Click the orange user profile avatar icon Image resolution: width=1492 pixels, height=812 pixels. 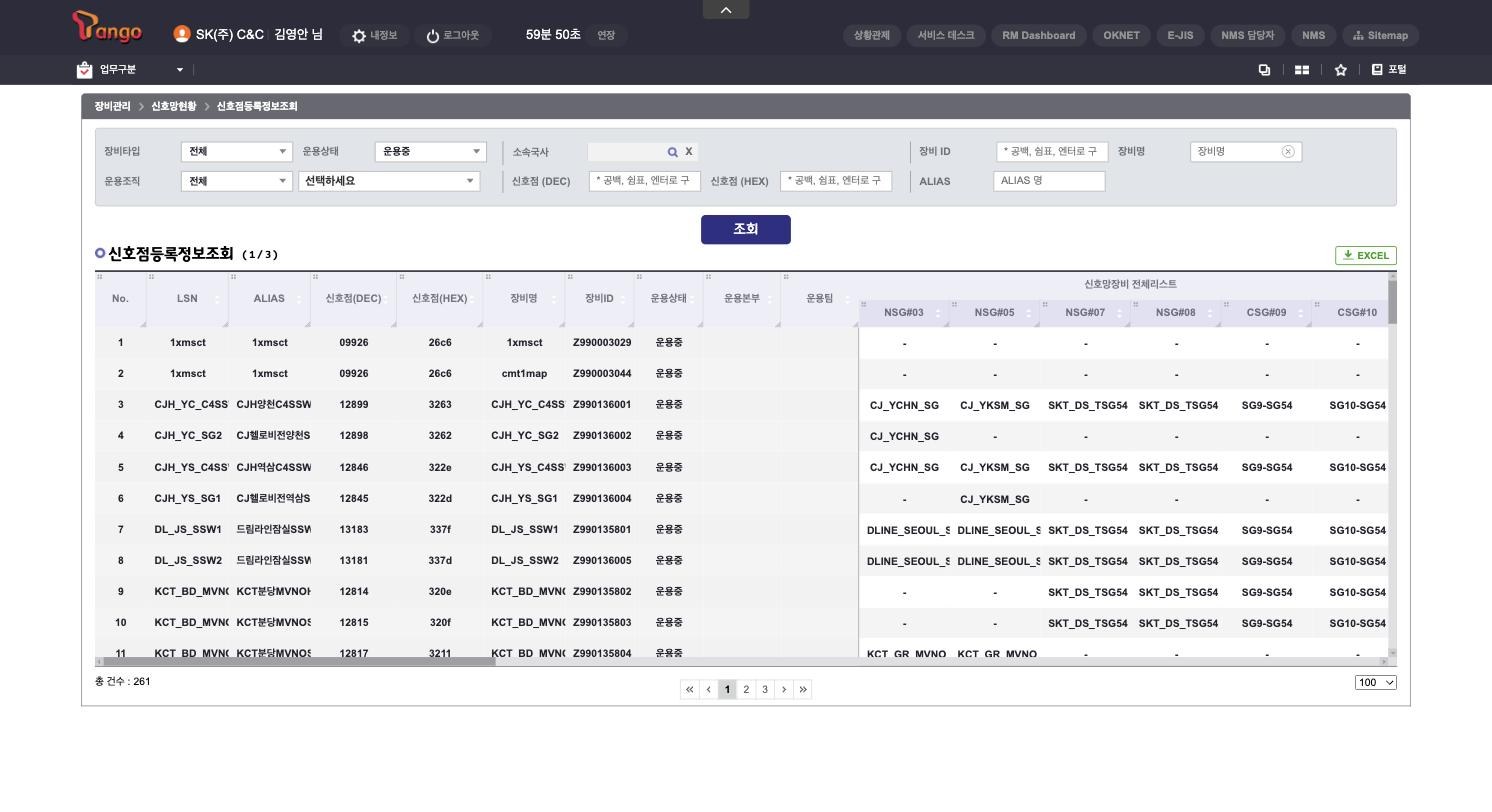[181, 34]
